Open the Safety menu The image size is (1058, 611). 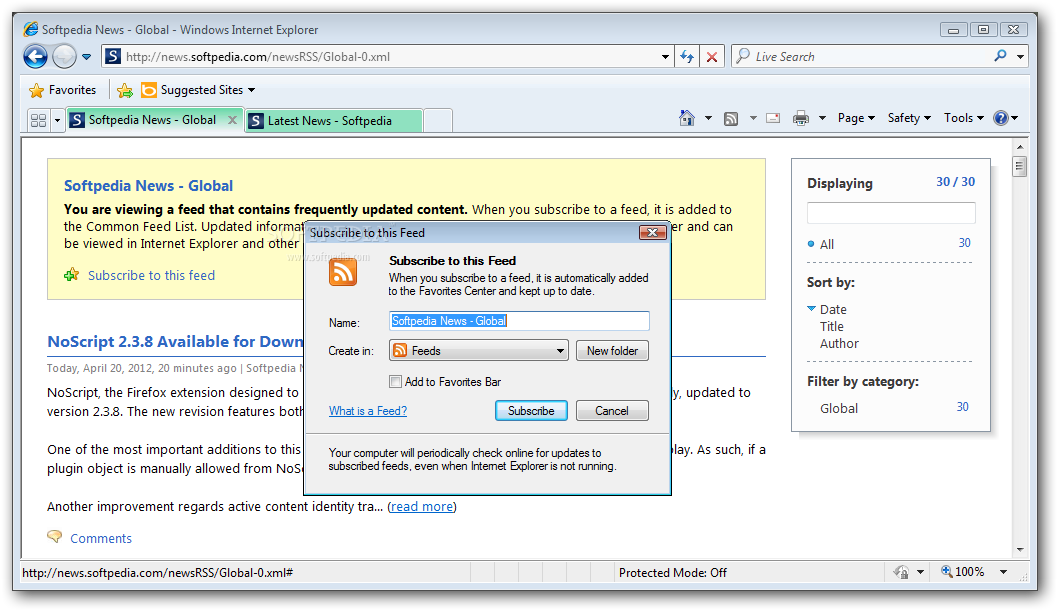pos(909,118)
